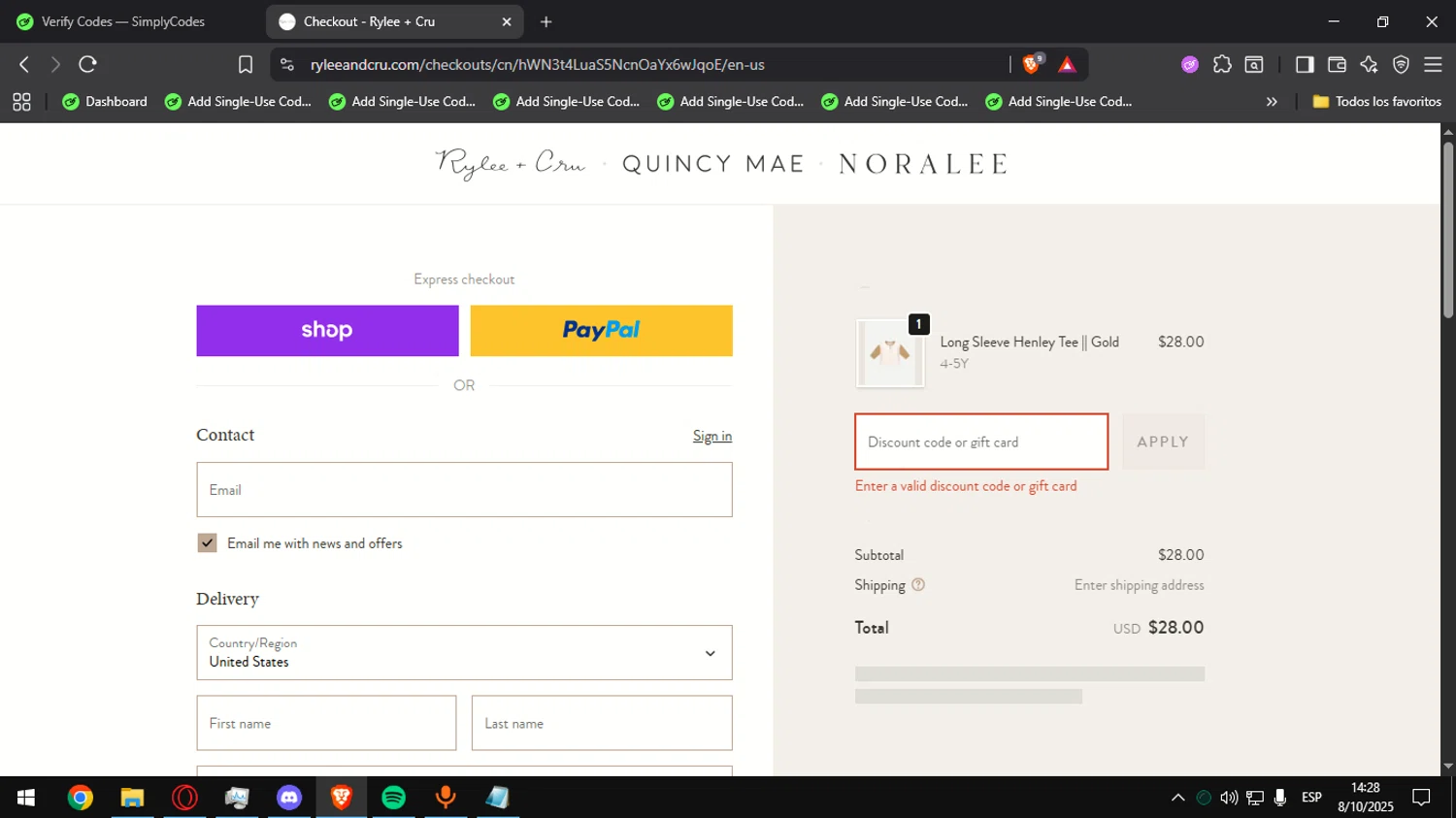
Task: Open Leo AI sparkle icon
Action: (x=1369, y=64)
